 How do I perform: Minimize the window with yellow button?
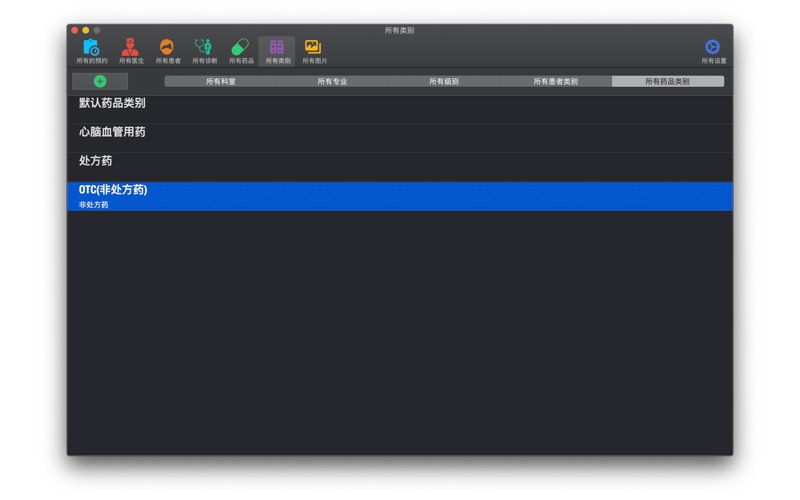pos(86,30)
